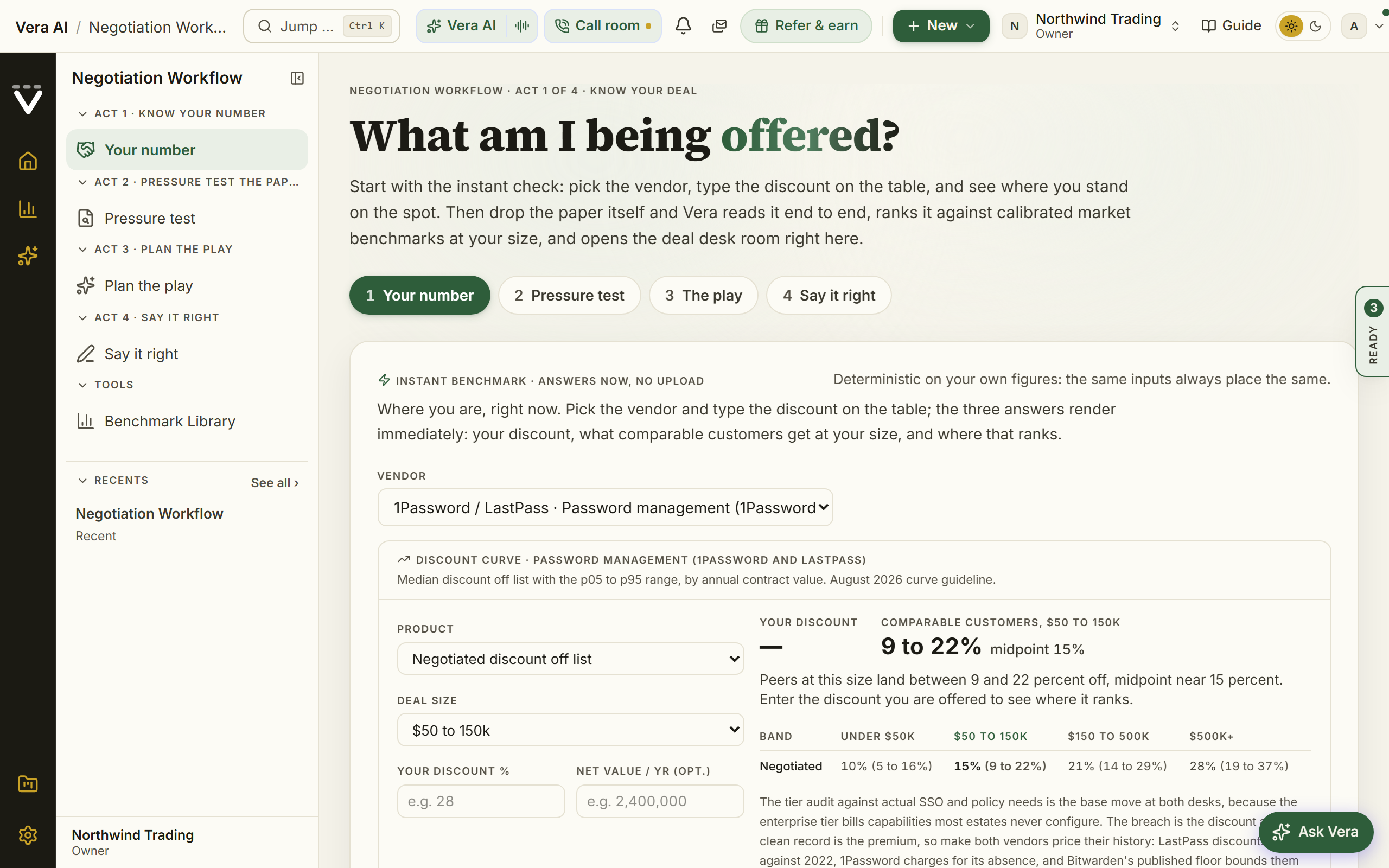Select step 3 The play tab
This screenshot has height=868, width=1389.
coord(704,295)
